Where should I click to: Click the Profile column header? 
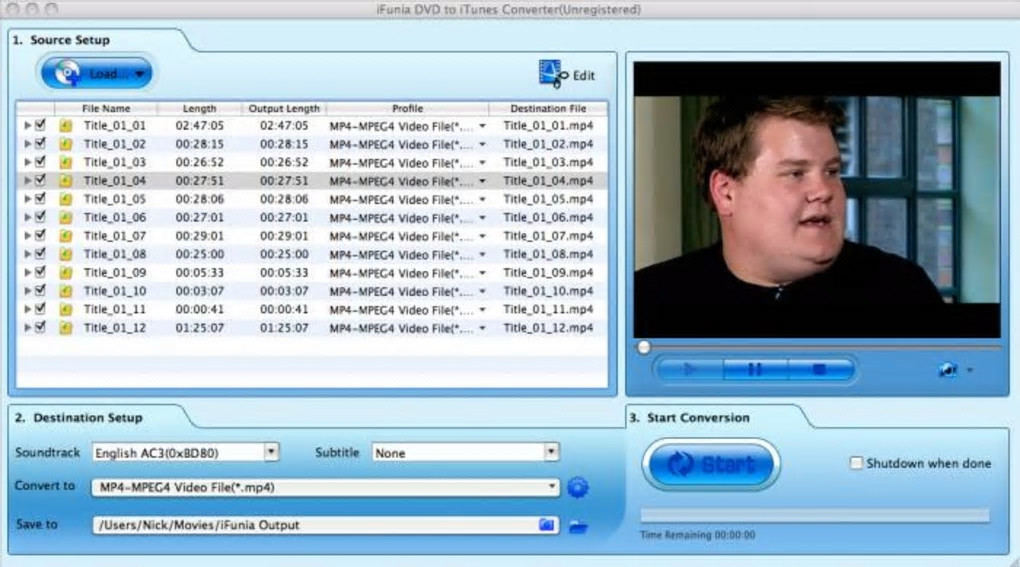(407, 109)
